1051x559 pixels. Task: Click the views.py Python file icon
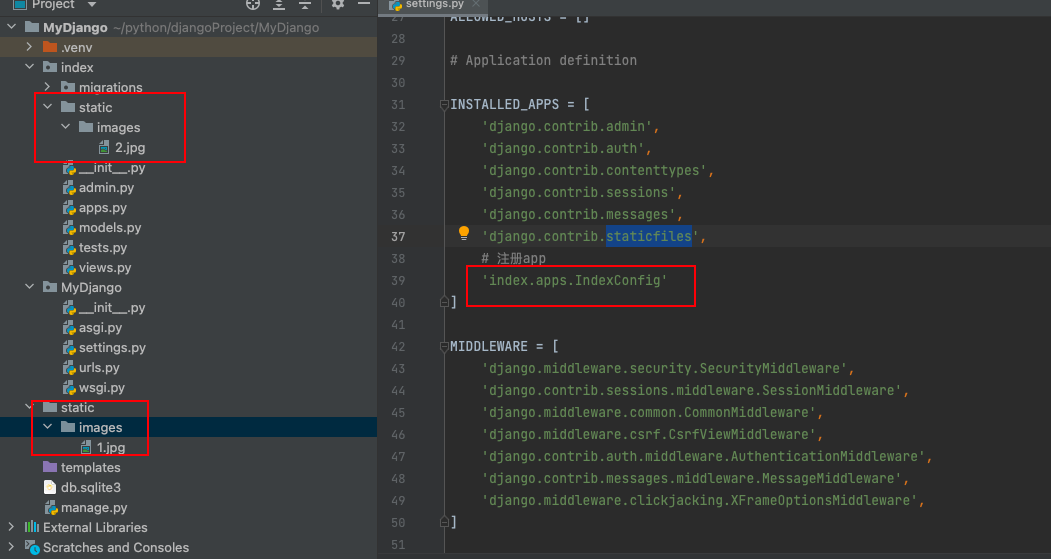(x=69, y=268)
